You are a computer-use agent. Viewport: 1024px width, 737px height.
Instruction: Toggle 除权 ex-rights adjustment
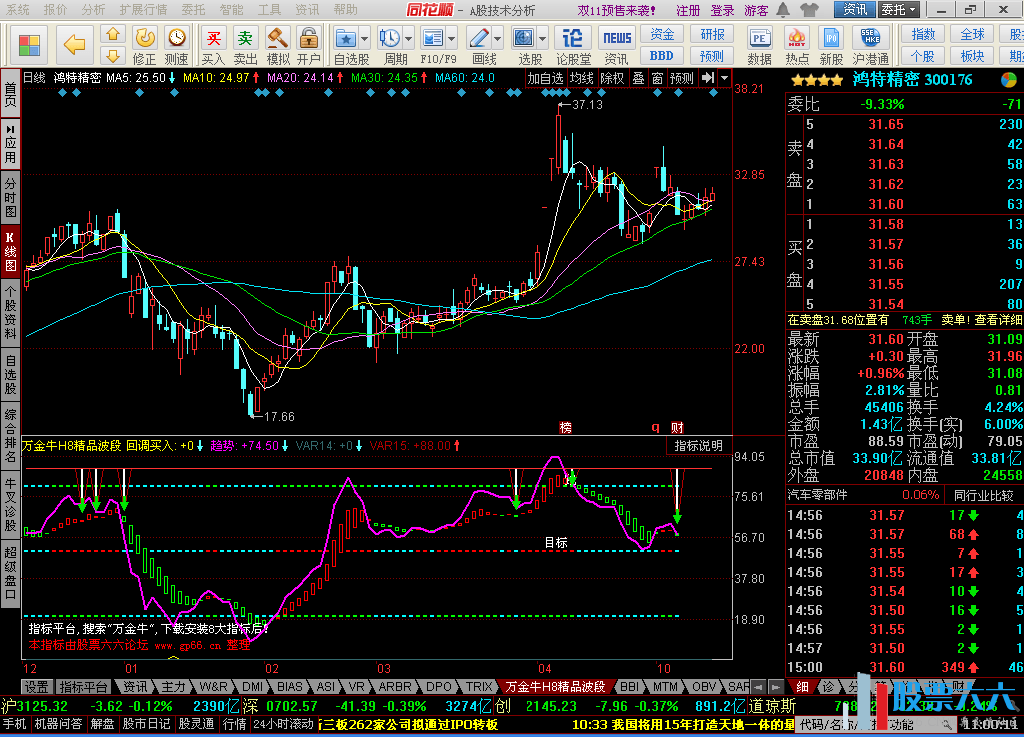pyautogui.click(x=611, y=78)
